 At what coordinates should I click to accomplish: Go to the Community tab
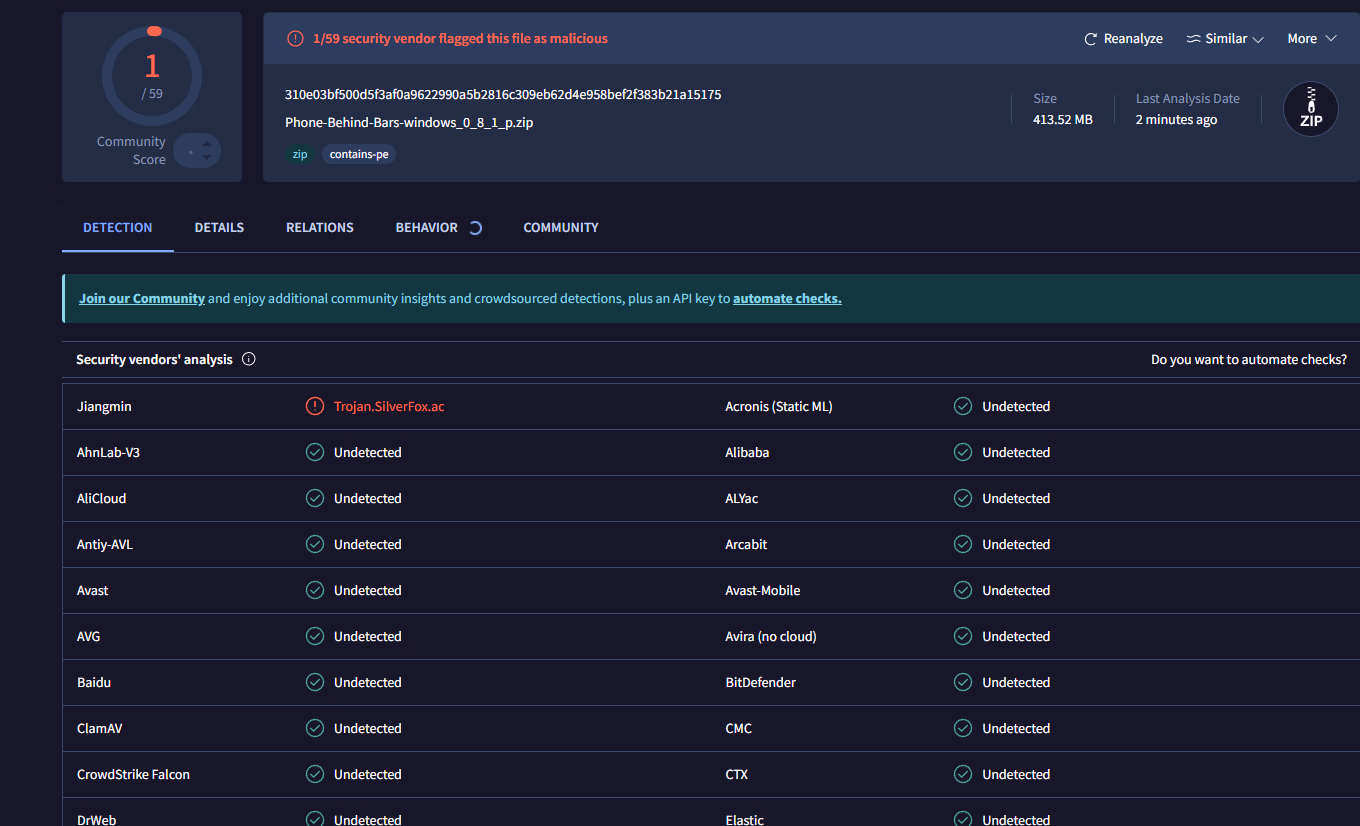560,228
